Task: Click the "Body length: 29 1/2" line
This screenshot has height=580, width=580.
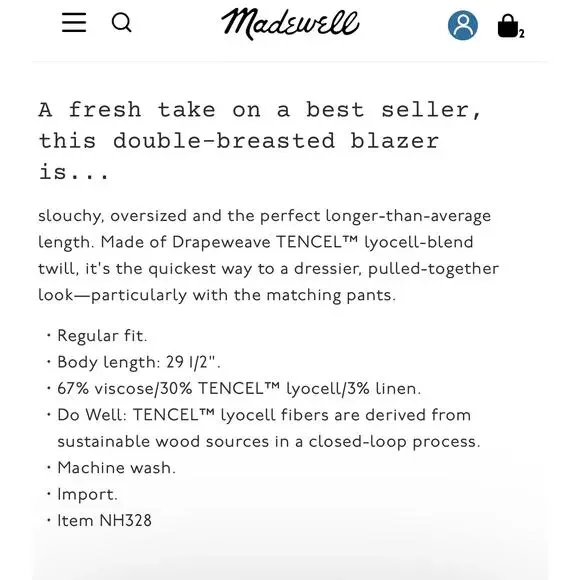Action: [139, 362]
